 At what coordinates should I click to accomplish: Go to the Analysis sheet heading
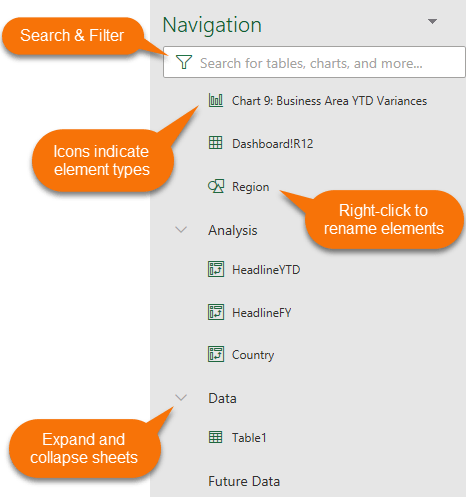coord(233,230)
